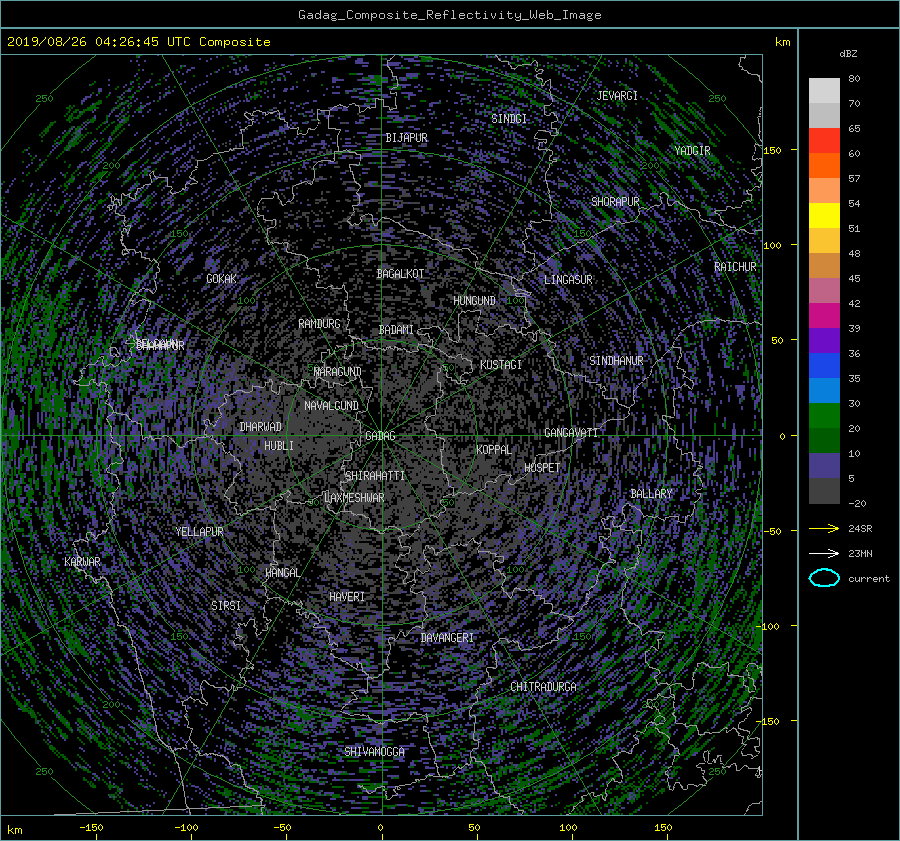900x841 pixels.
Task: Click the BALLARY city label
Action: (651, 494)
